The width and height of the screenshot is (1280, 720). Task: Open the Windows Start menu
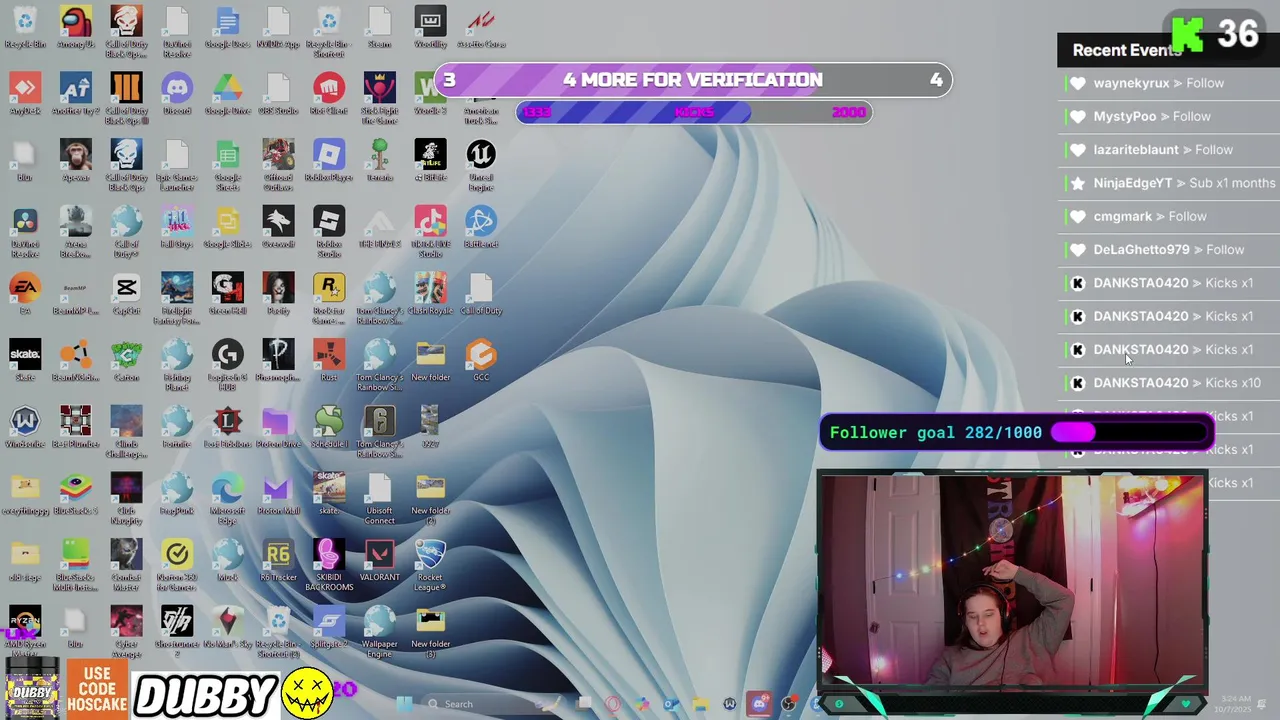pyautogui.click(x=404, y=704)
